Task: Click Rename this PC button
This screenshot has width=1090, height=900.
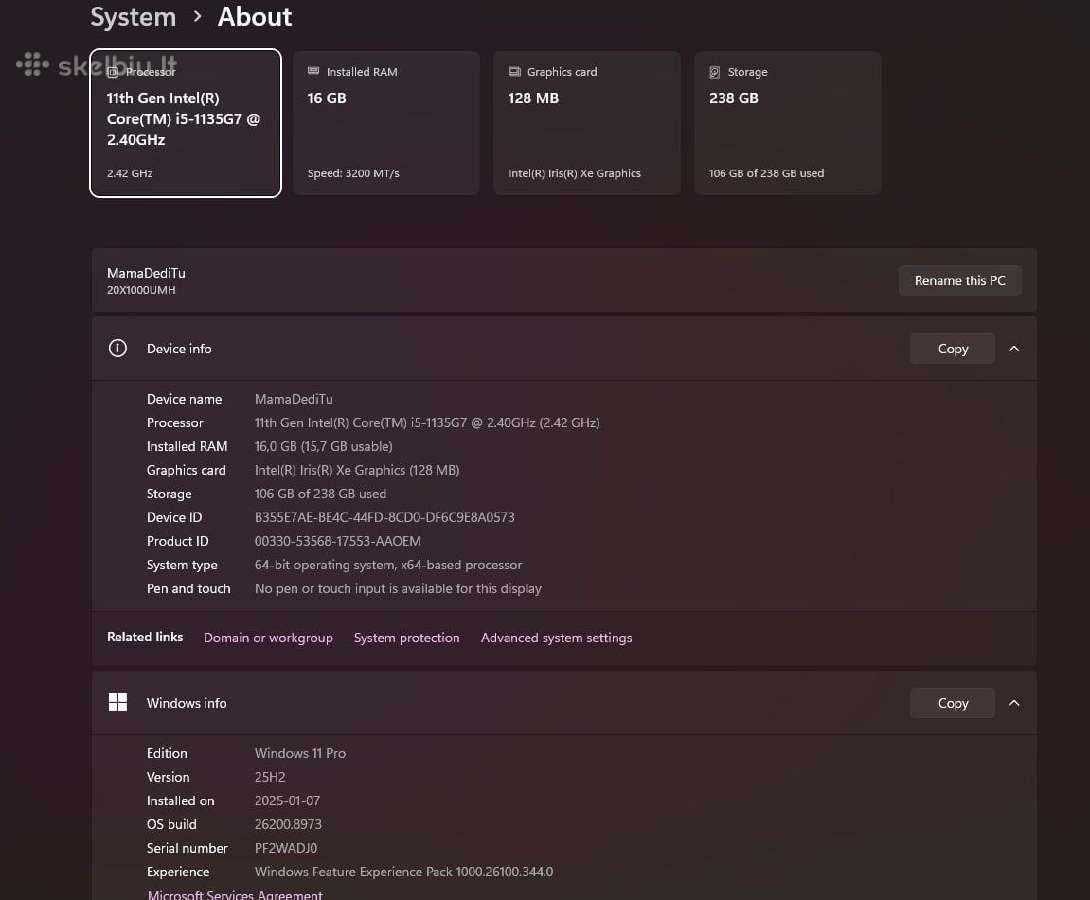Action: coord(960,280)
